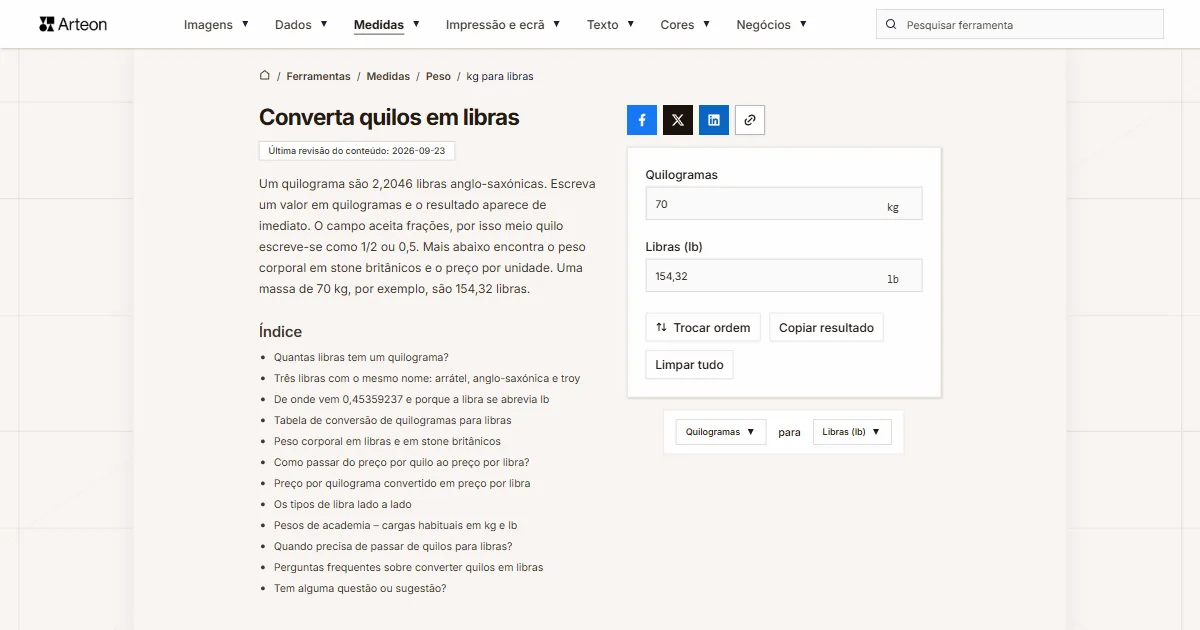Share page on X (Twitter)
Image resolution: width=1200 pixels, height=630 pixels.
[678, 120]
